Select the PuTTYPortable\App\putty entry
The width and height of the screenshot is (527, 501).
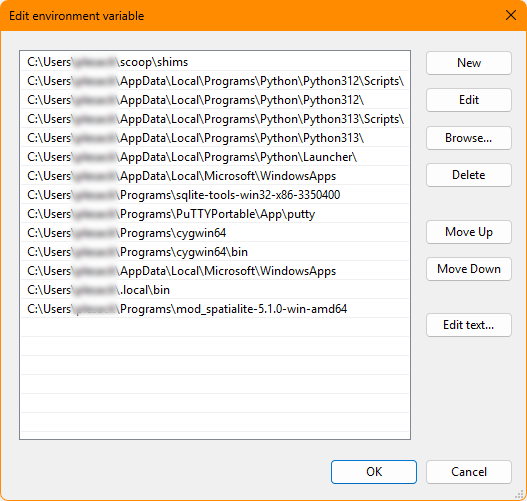click(215, 214)
